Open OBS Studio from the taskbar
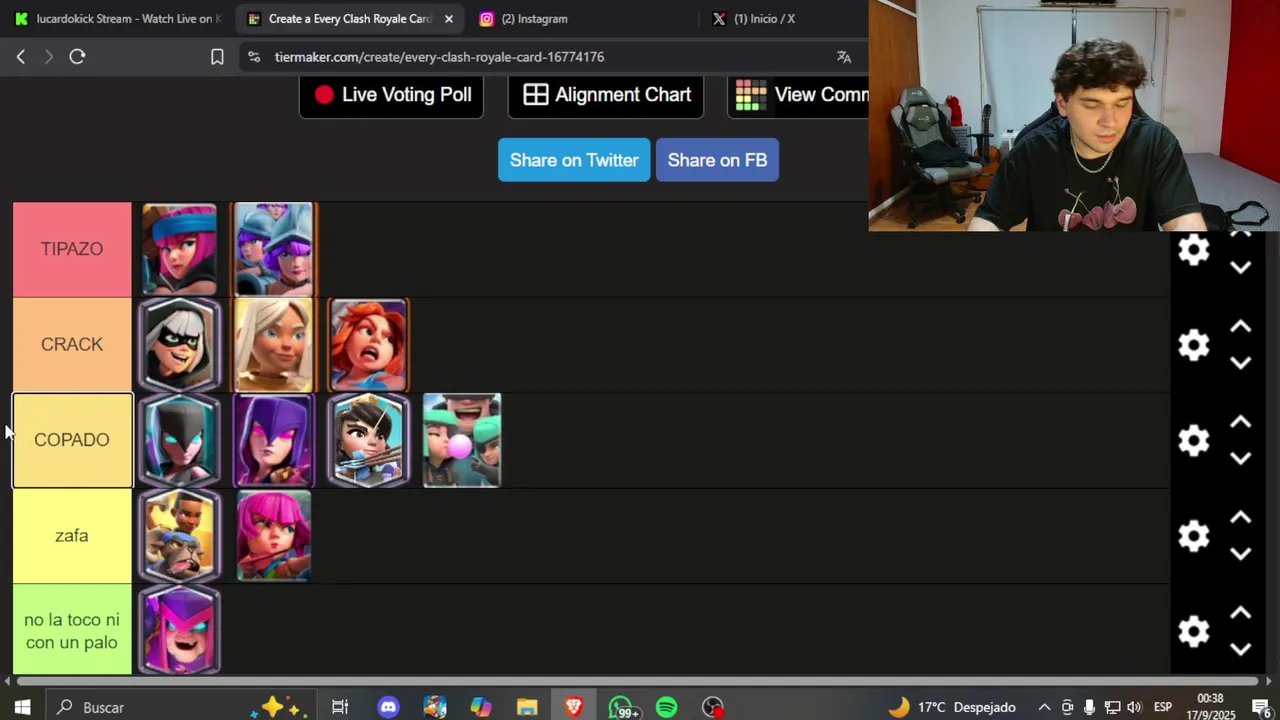This screenshot has height=720, width=1280. point(713,707)
